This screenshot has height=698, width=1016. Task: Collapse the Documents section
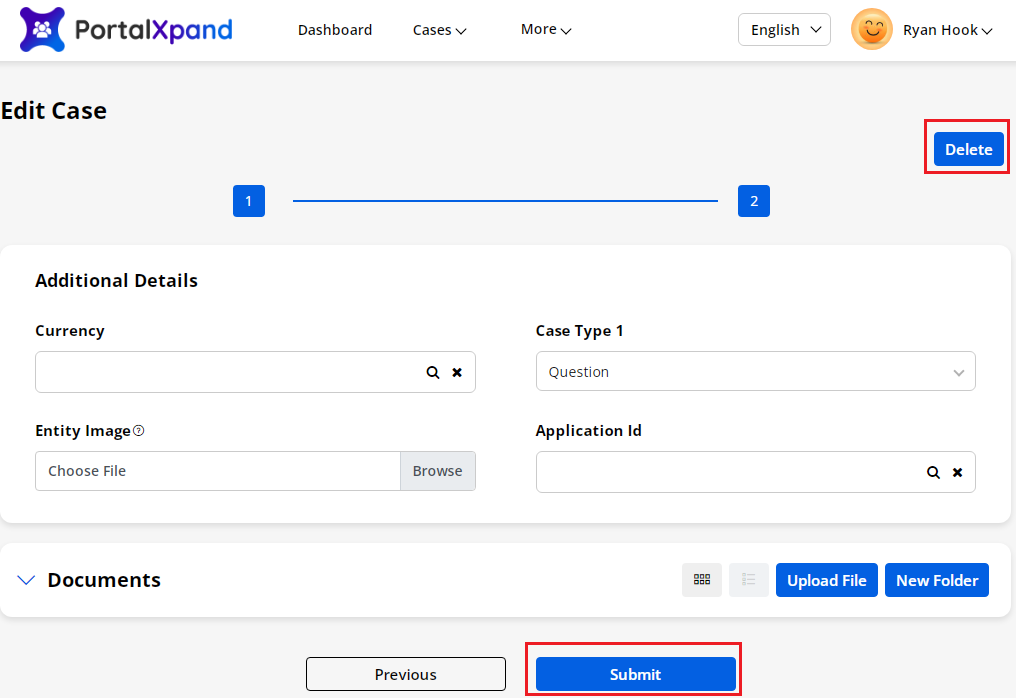pyautogui.click(x=27, y=580)
